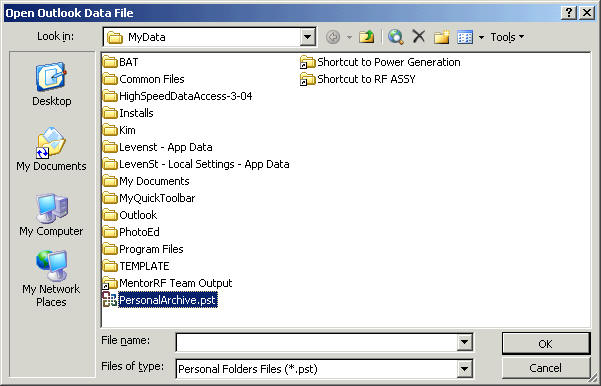Viewport: 601px width, 386px height.
Task: Expand the Files of type dropdown arrow
Action: click(x=464, y=369)
